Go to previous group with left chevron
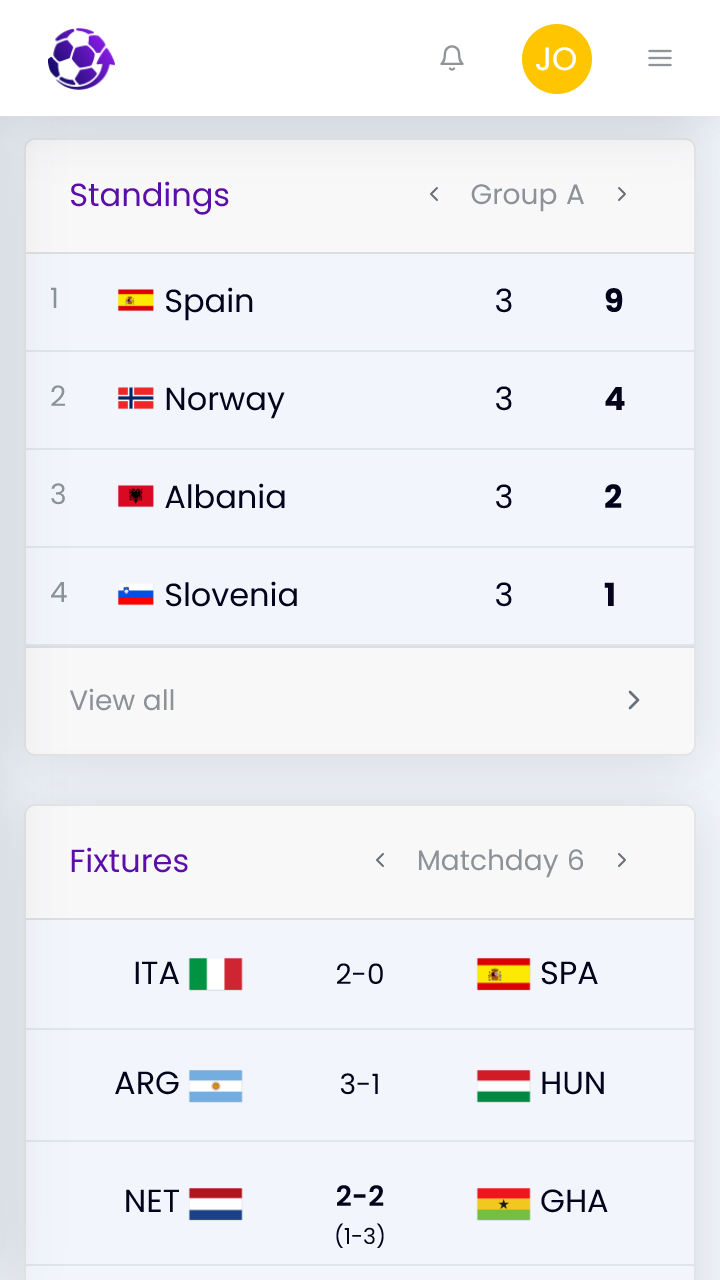 [434, 194]
